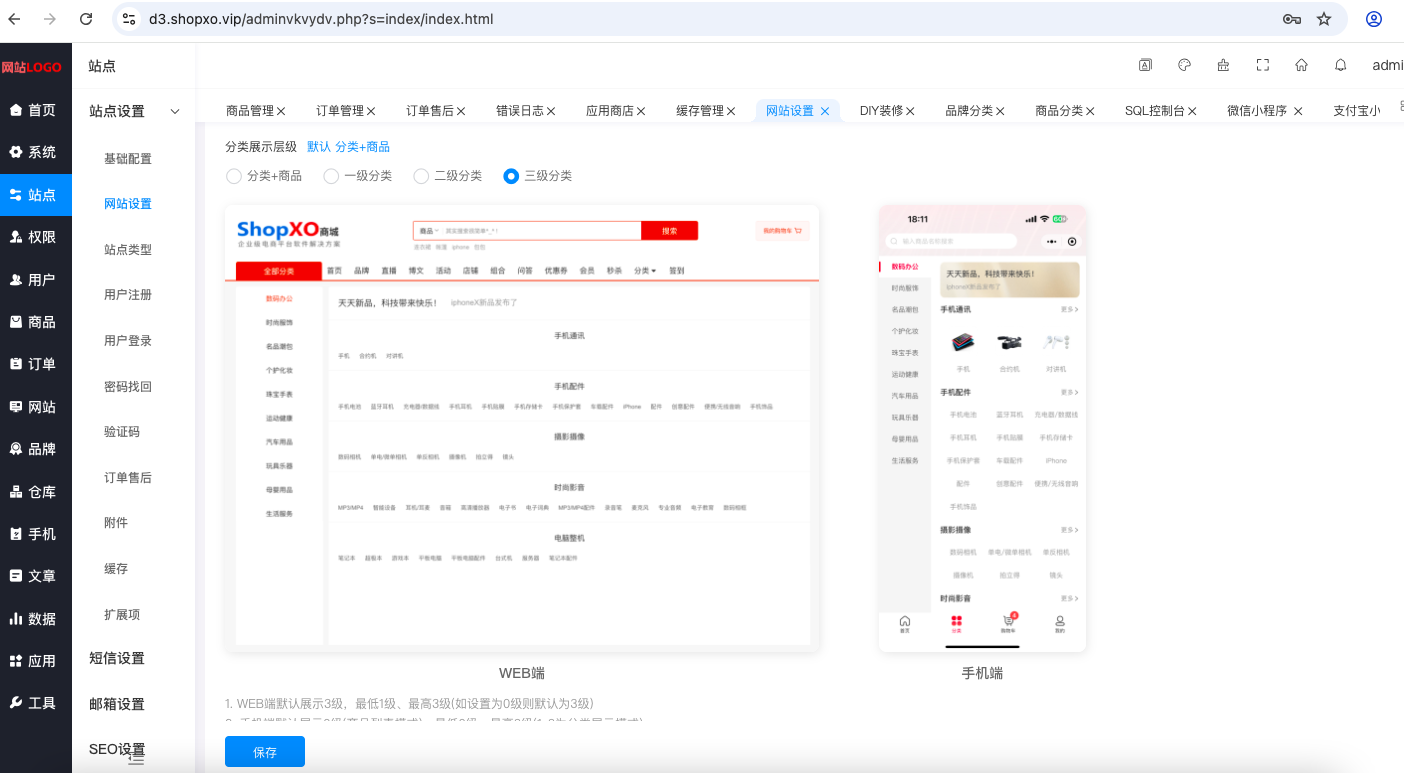Screen dimensions: 1404x773
Task: Open 基础配置 in the site submenu
Action: point(128,159)
